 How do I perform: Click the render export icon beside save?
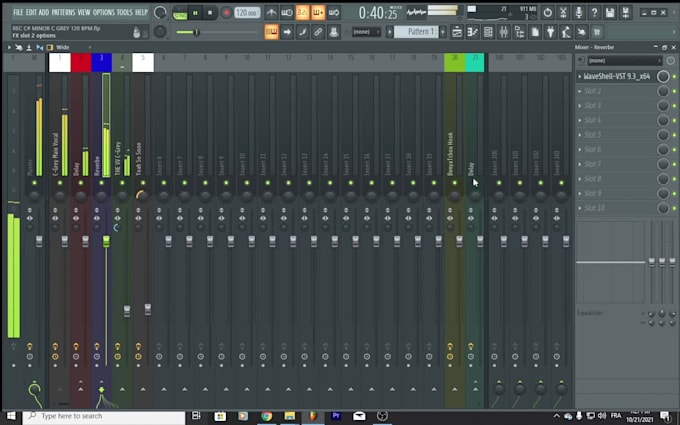pos(625,13)
